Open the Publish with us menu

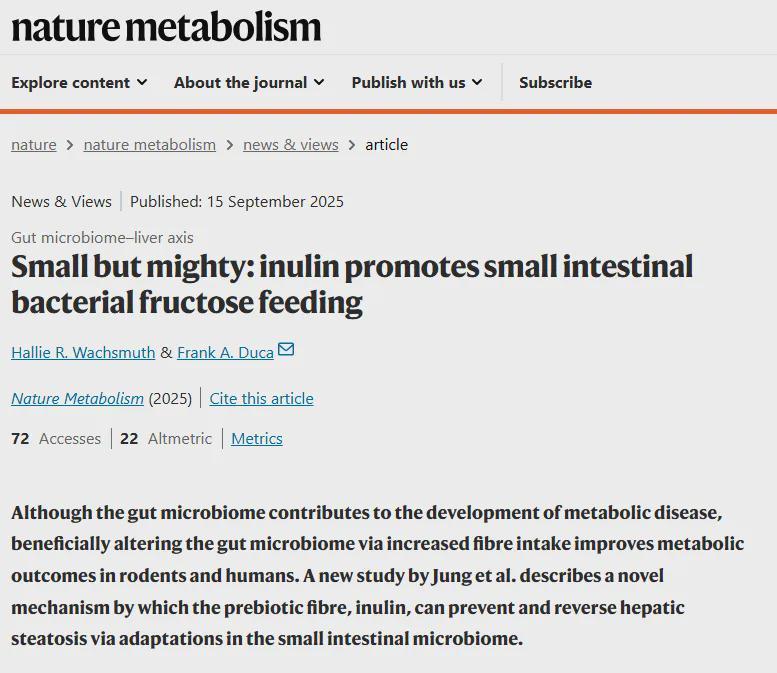click(417, 82)
